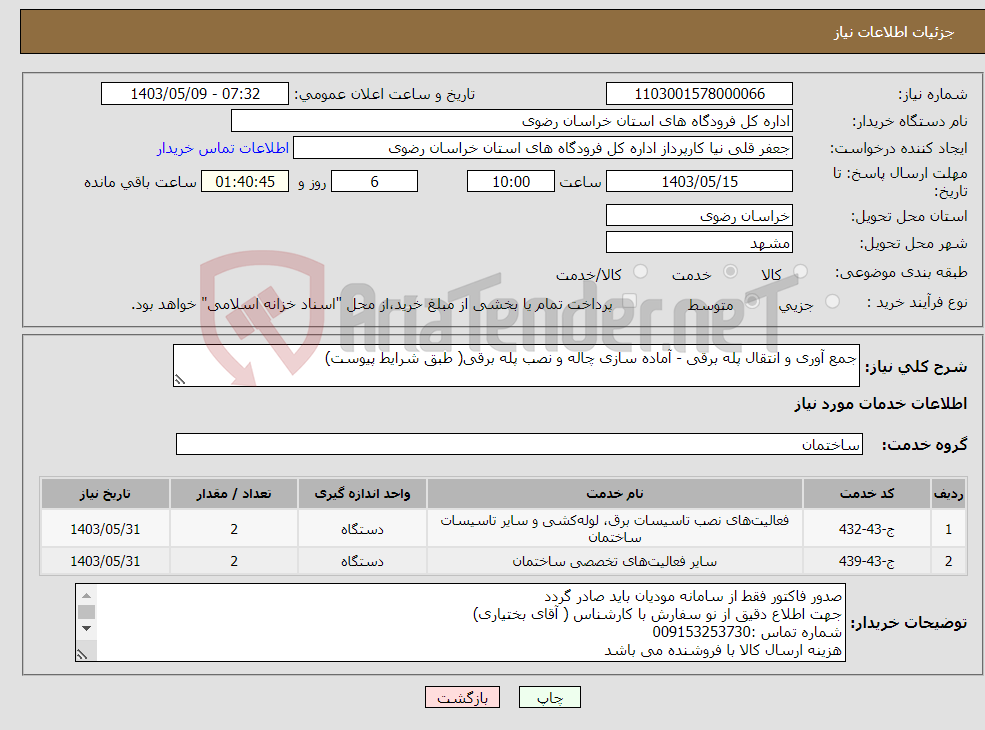Click the unit دستگاه in row 2
This screenshot has height=730, width=985.
coord(362,561)
